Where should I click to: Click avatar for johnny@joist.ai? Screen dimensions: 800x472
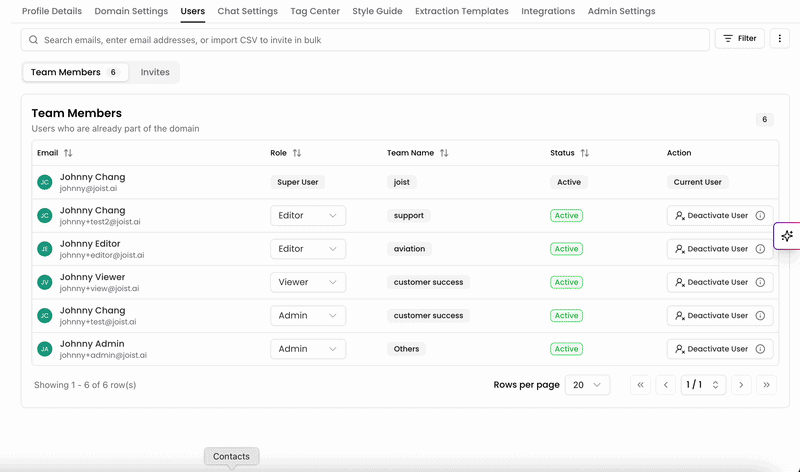(45, 182)
